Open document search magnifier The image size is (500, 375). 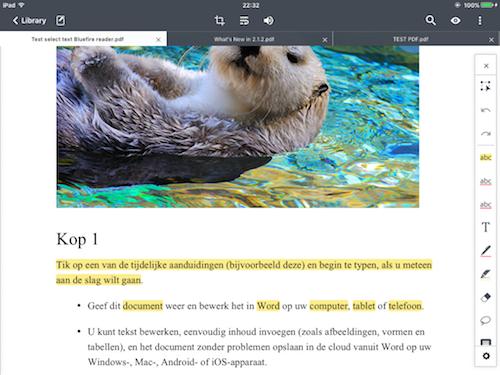click(430, 21)
